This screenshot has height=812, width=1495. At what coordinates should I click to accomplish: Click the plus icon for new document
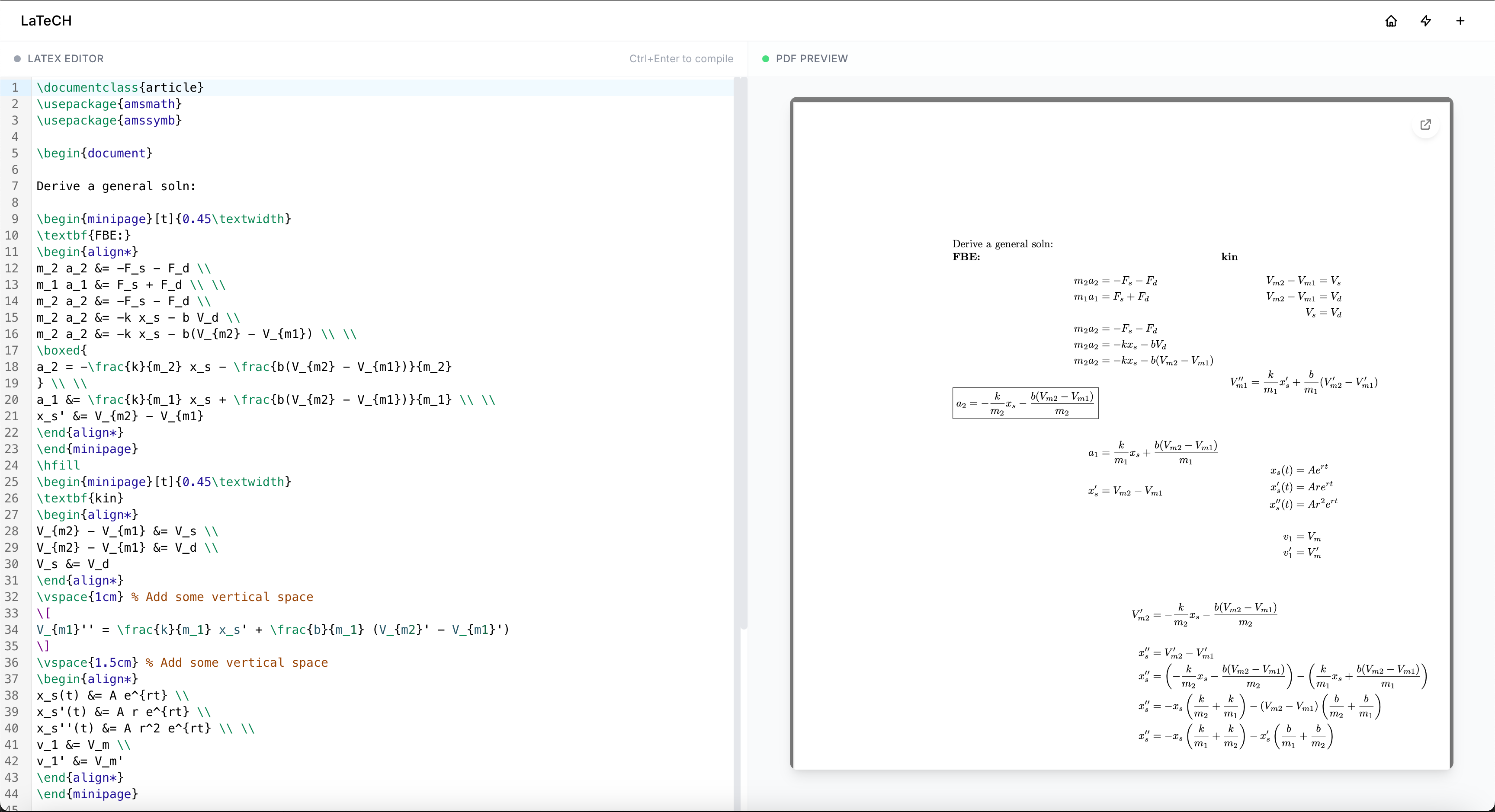coord(1460,21)
